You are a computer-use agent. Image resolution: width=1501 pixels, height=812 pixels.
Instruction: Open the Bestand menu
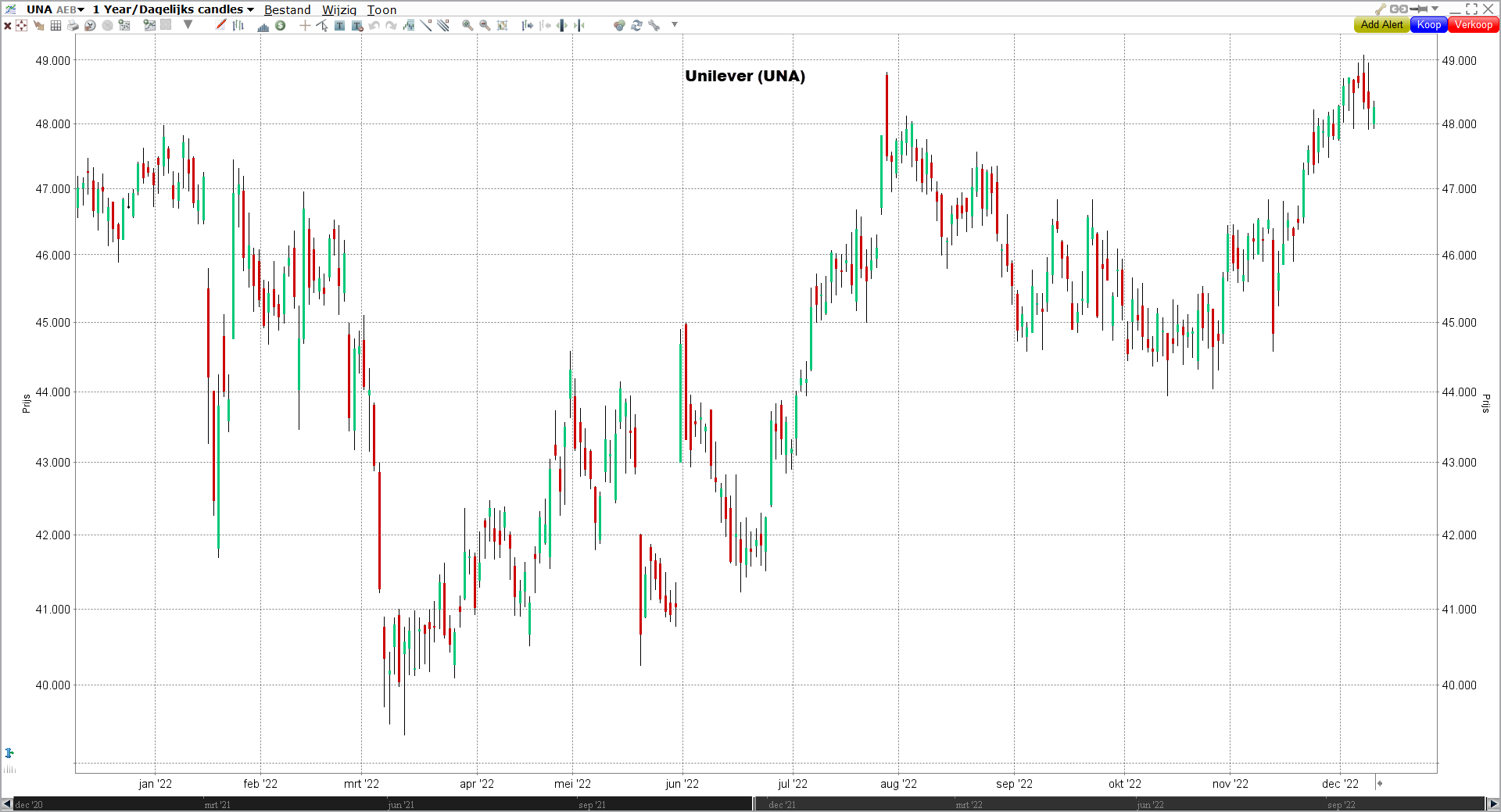click(287, 9)
